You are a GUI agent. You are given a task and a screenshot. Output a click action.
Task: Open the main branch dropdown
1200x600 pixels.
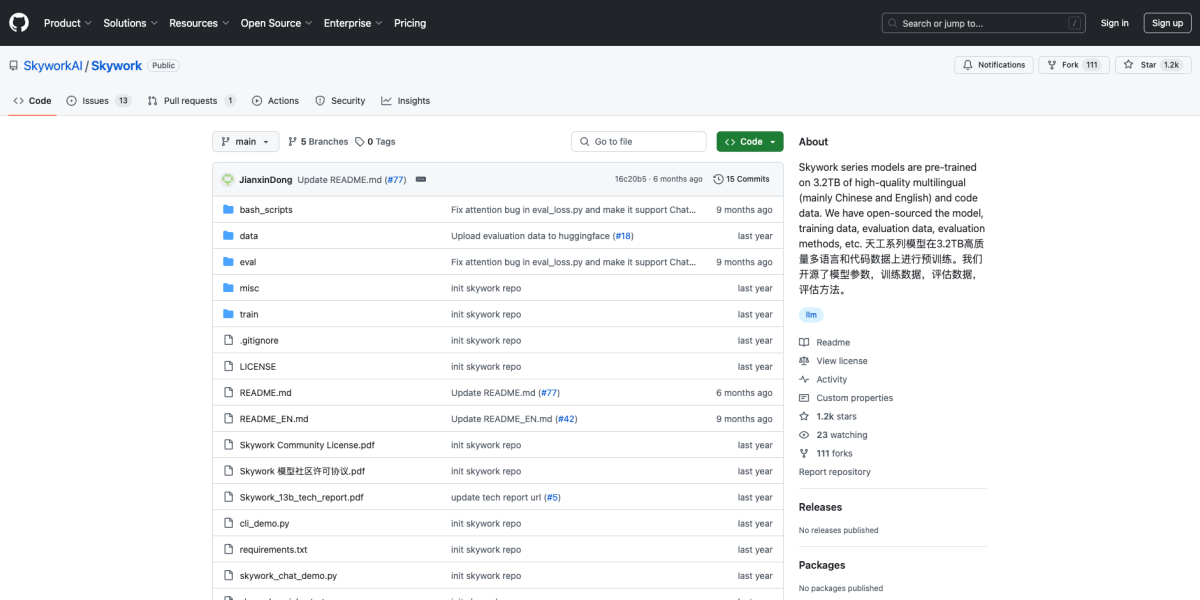point(245,141)
